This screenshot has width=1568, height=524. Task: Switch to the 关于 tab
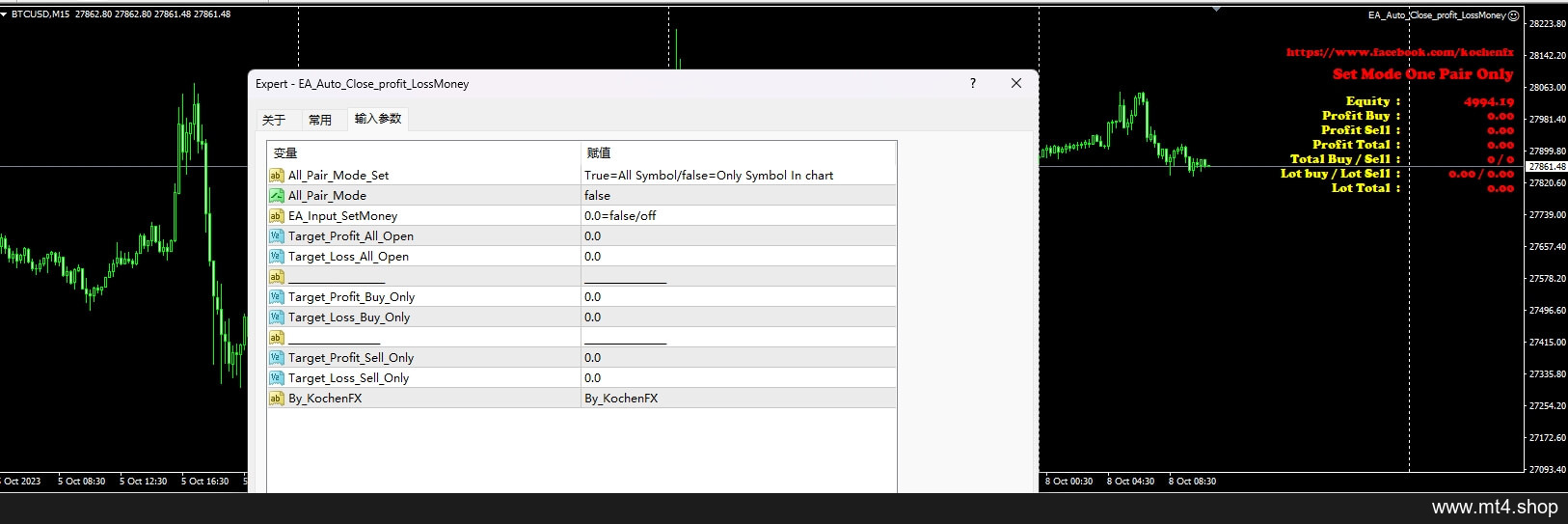[x=274, y=120]
